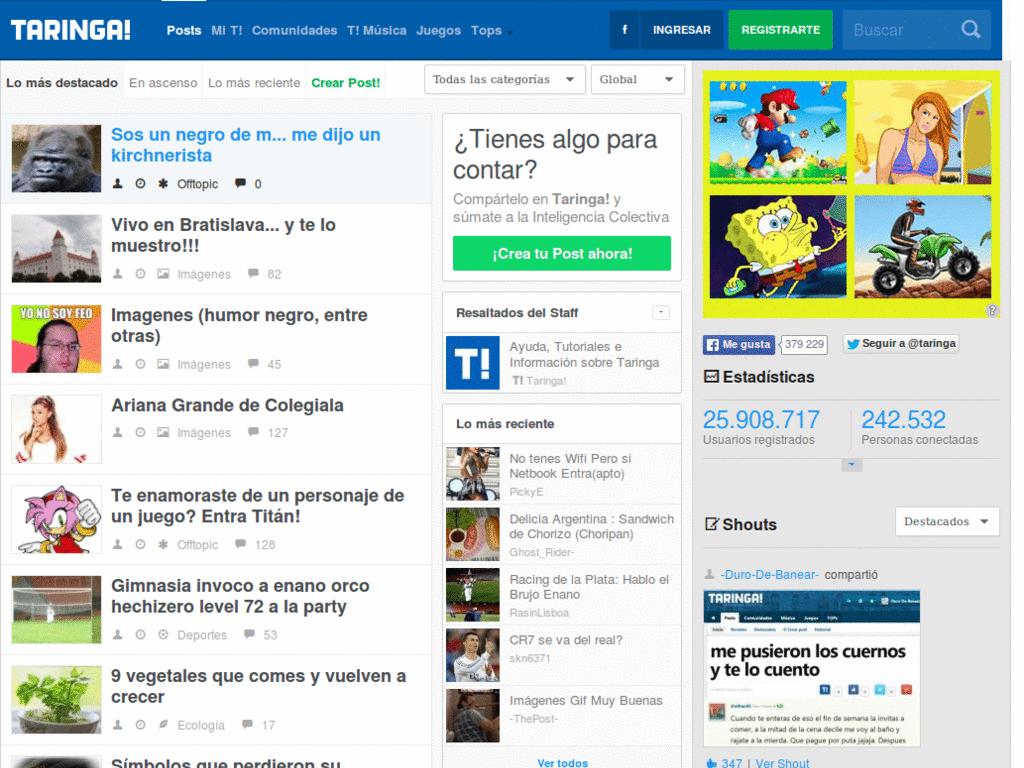
Task: Click the thumbs up icon beside 347
Action: [x=711, y=763]
